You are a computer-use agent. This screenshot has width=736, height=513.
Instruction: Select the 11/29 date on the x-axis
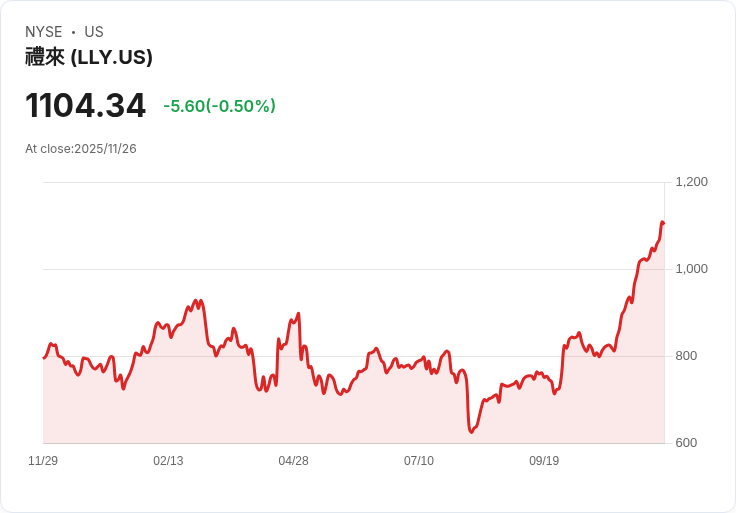[43, 461]
